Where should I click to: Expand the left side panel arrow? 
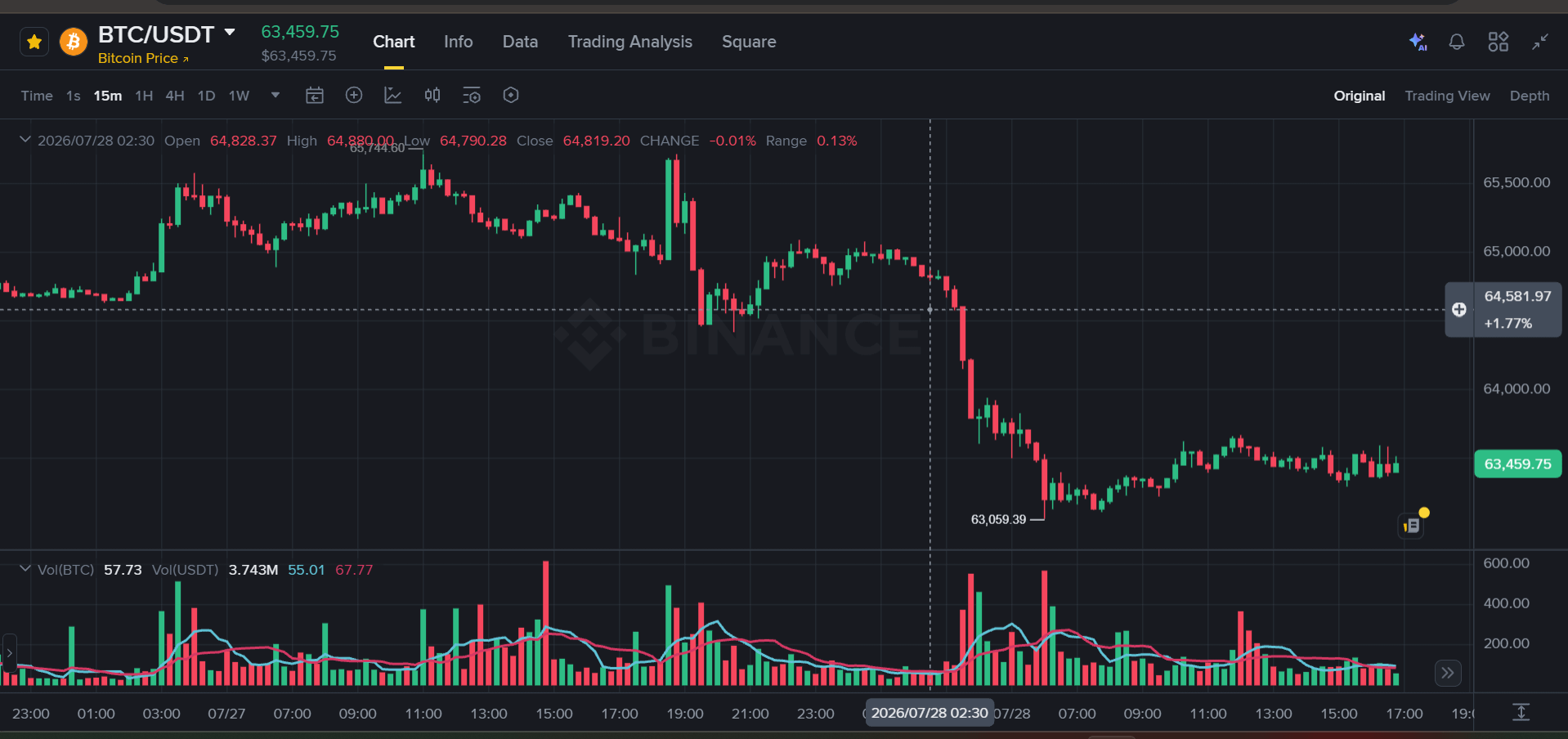click(x=9, y=653)
